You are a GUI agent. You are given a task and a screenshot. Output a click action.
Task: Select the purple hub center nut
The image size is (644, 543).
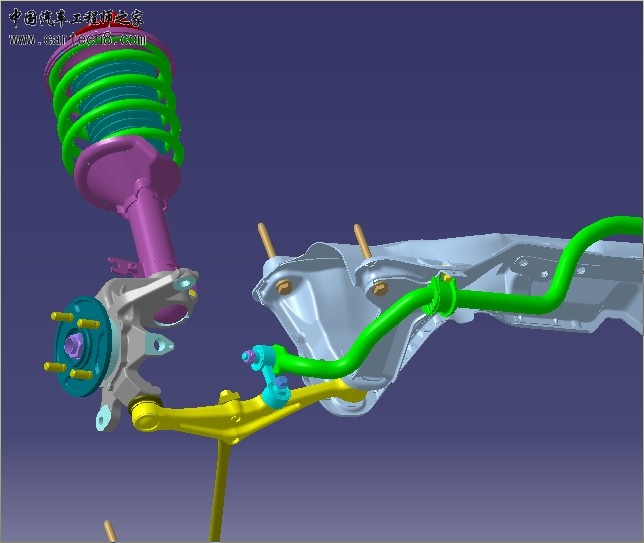point(72,346)
